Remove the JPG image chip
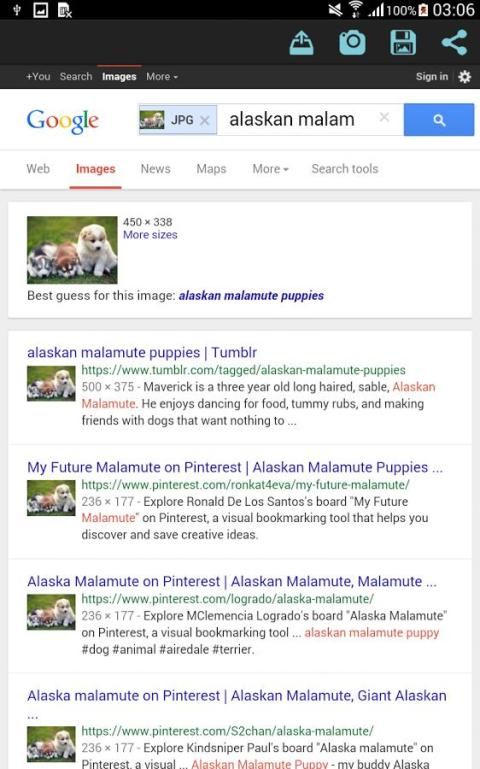 pos(205,120)
